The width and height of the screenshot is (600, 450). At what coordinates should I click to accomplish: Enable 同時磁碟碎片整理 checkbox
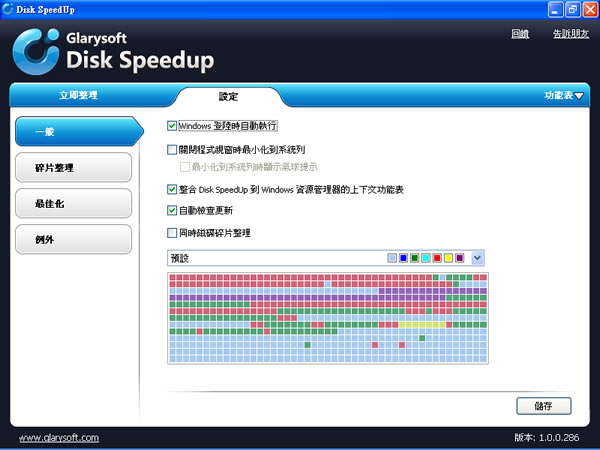click(172, 233)
